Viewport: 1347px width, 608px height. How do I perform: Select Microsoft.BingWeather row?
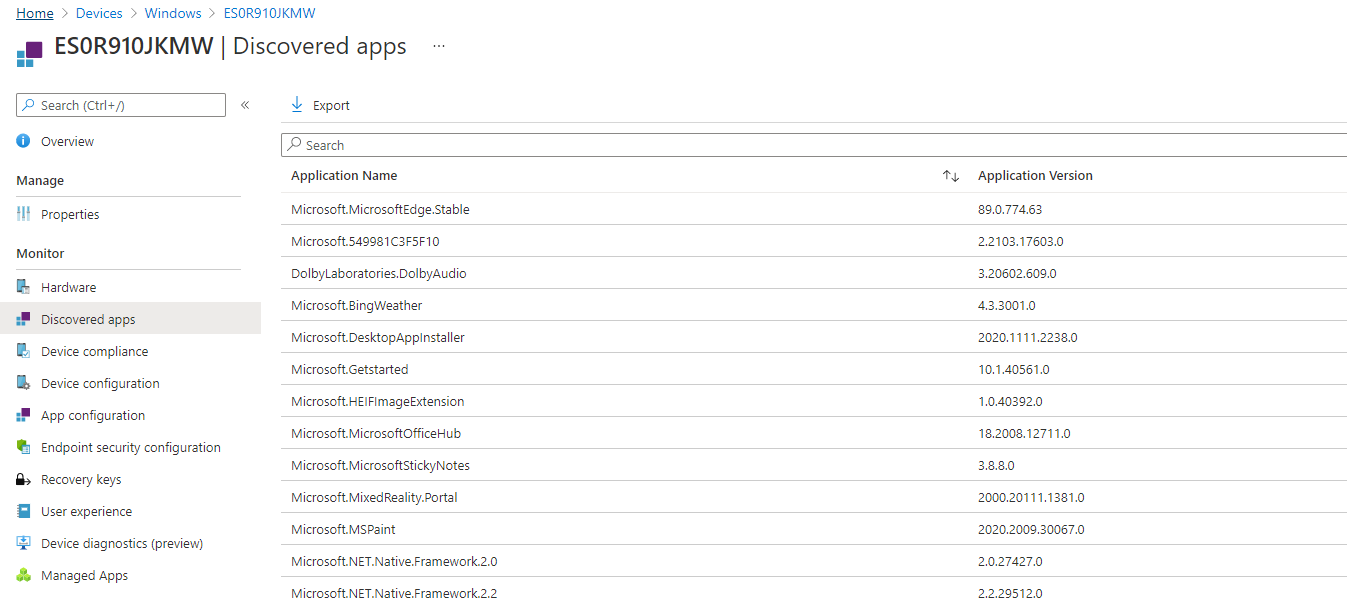click(x=814, y=306)
